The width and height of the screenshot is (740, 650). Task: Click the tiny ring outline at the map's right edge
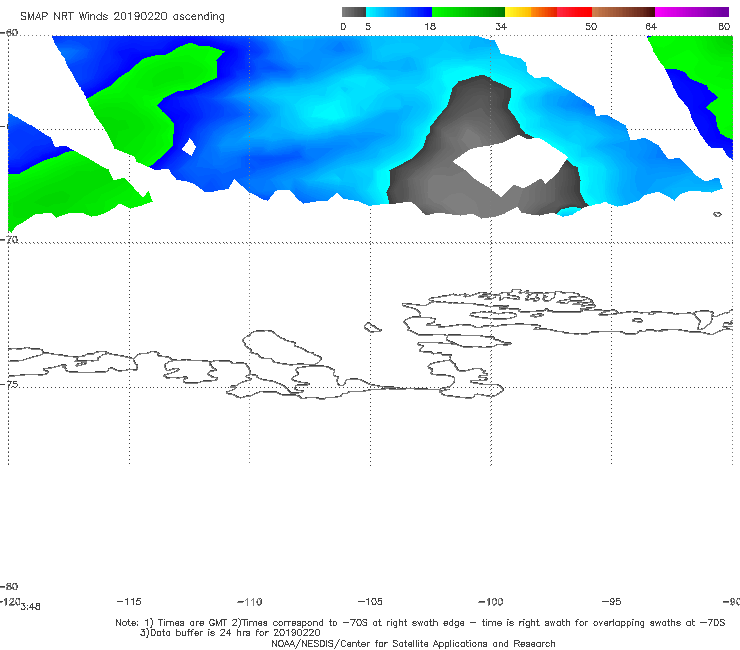coord(717,214)
